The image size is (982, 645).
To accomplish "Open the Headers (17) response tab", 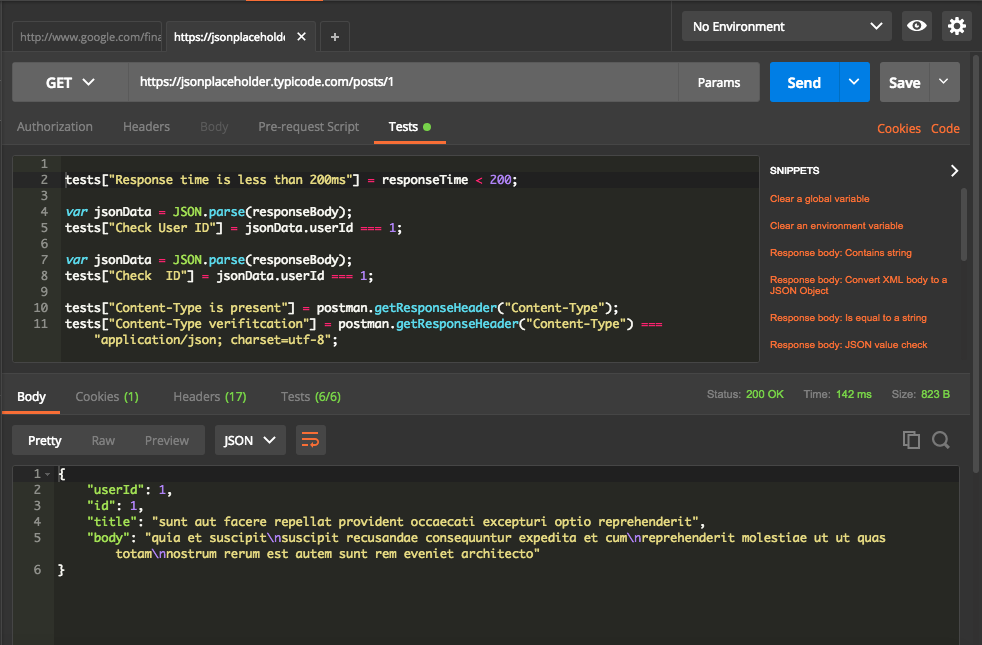I will pos(209,396).
